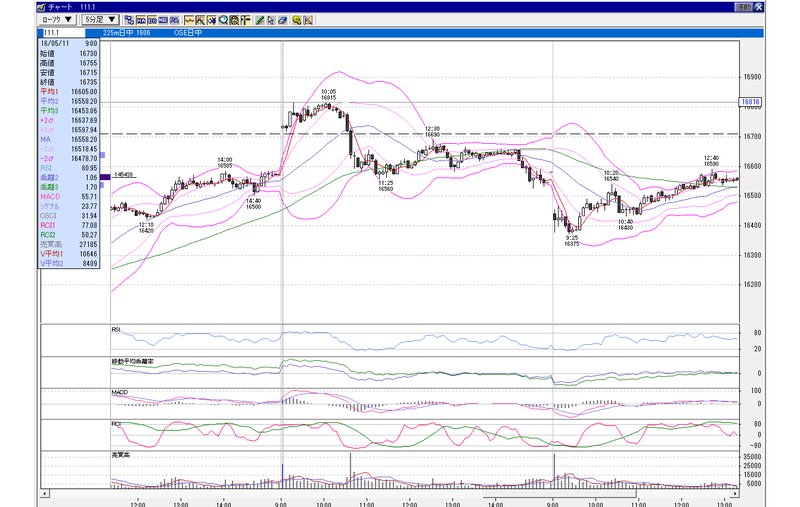Toggle the MA moving average indicator
This screenshot has height=507, width=800.
[141, 20]
